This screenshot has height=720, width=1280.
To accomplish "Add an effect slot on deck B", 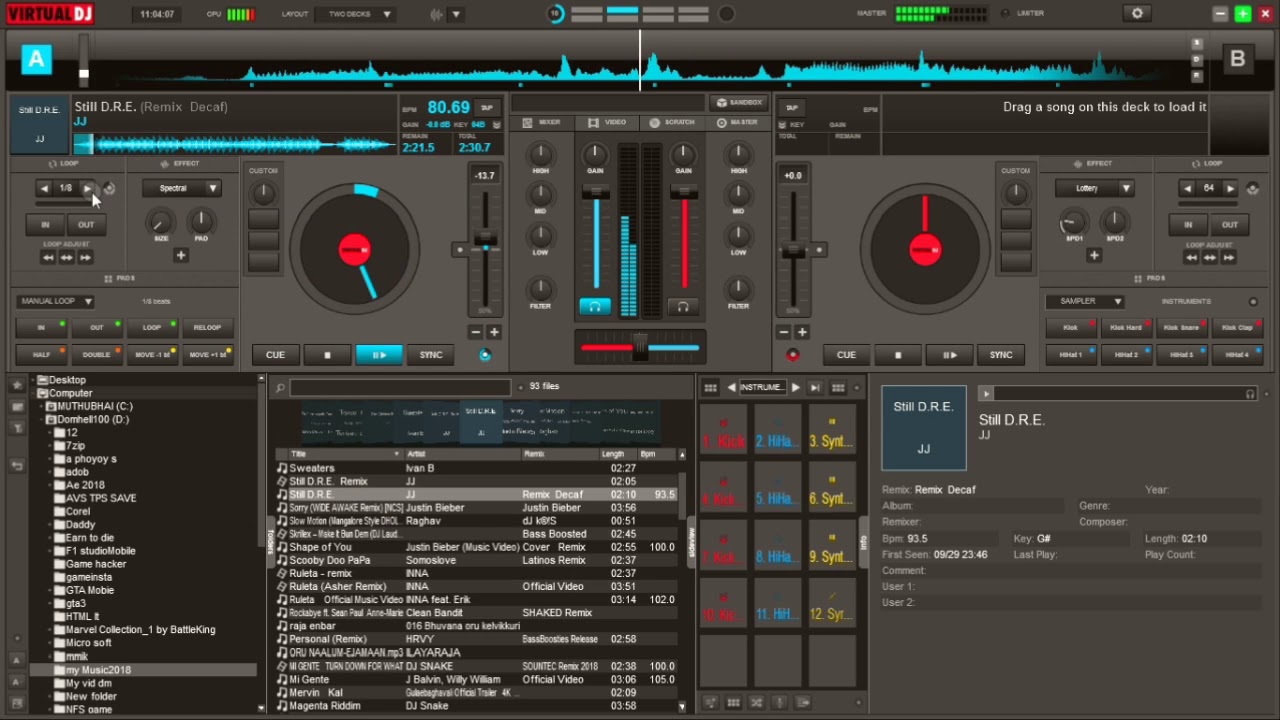I will 1094,256.
